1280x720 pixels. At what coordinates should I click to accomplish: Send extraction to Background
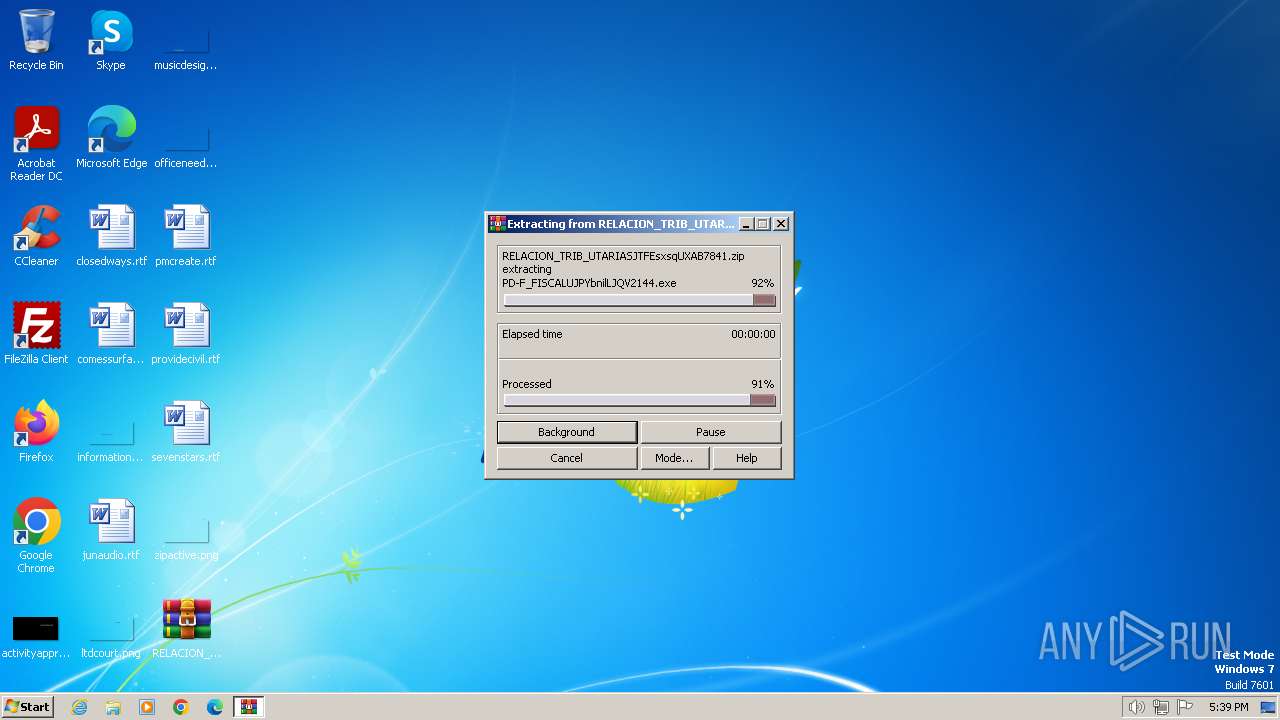point(566,432)
